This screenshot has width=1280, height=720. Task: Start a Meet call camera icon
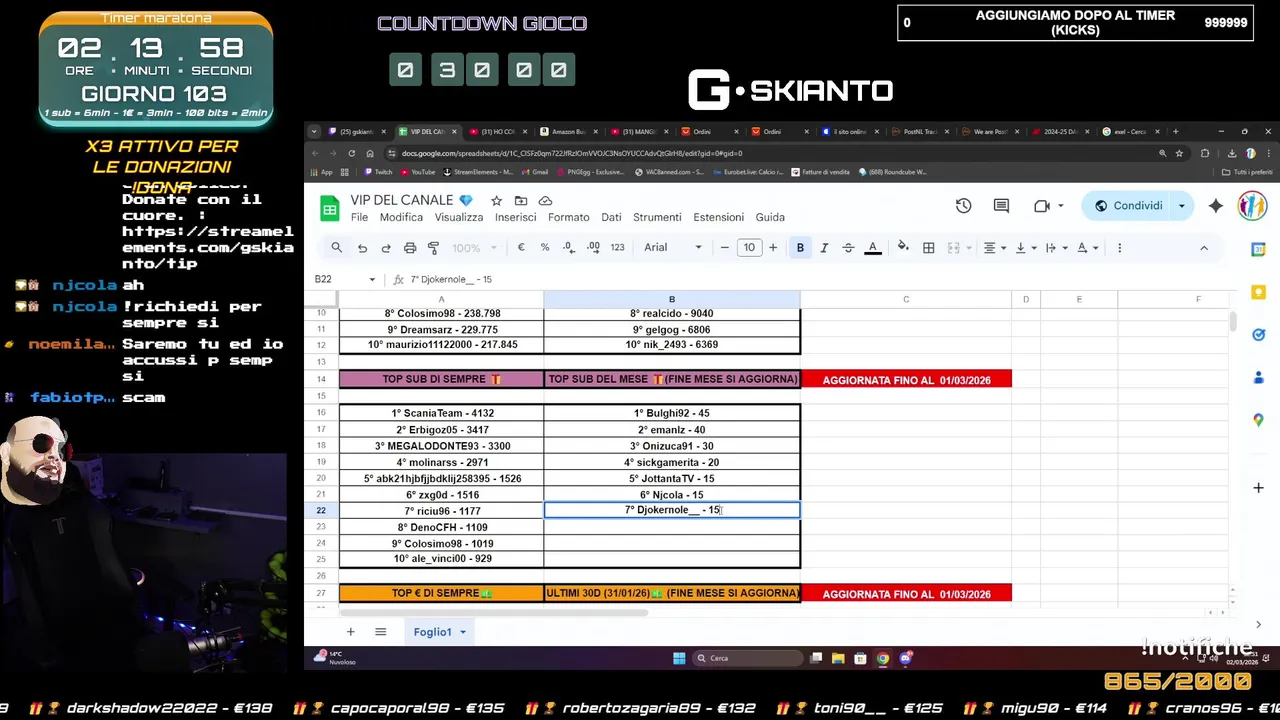(1042, 206)
